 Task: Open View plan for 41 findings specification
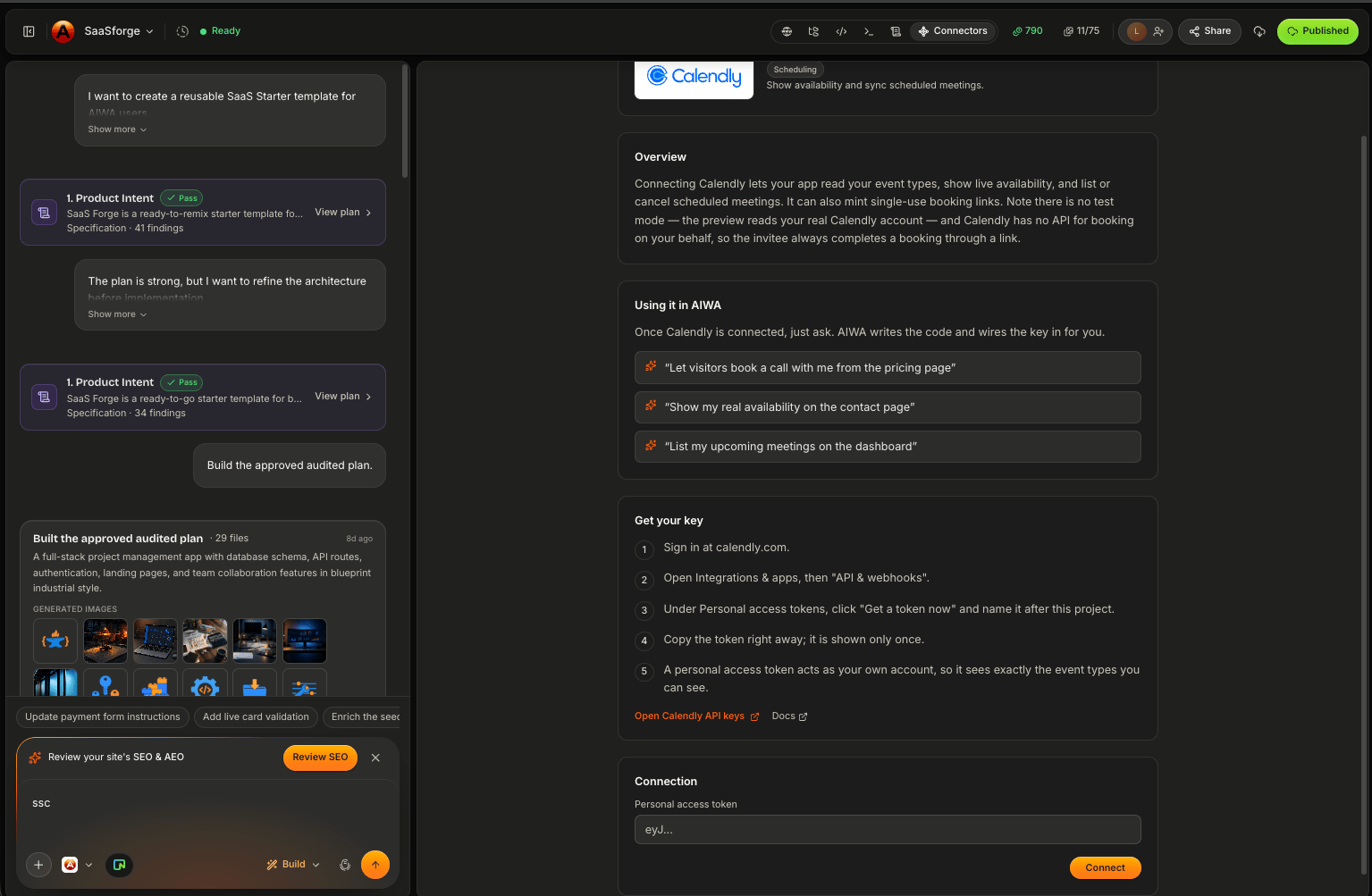343,213
